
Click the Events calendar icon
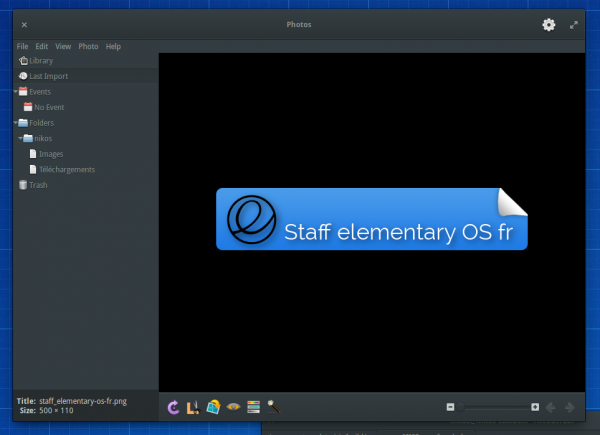point(23,91)
